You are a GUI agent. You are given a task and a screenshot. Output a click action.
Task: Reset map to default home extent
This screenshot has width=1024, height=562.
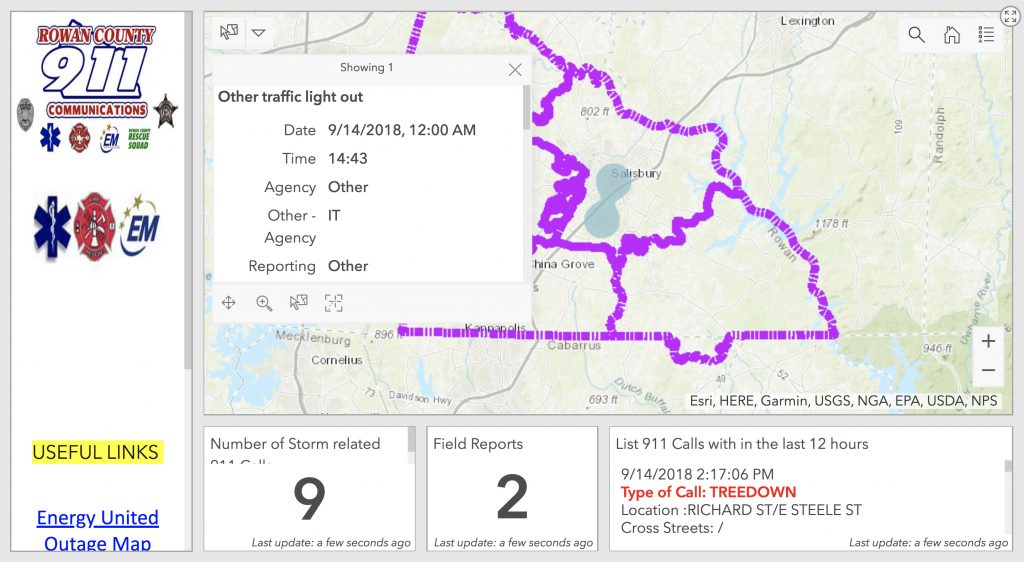tap(952, 35)
